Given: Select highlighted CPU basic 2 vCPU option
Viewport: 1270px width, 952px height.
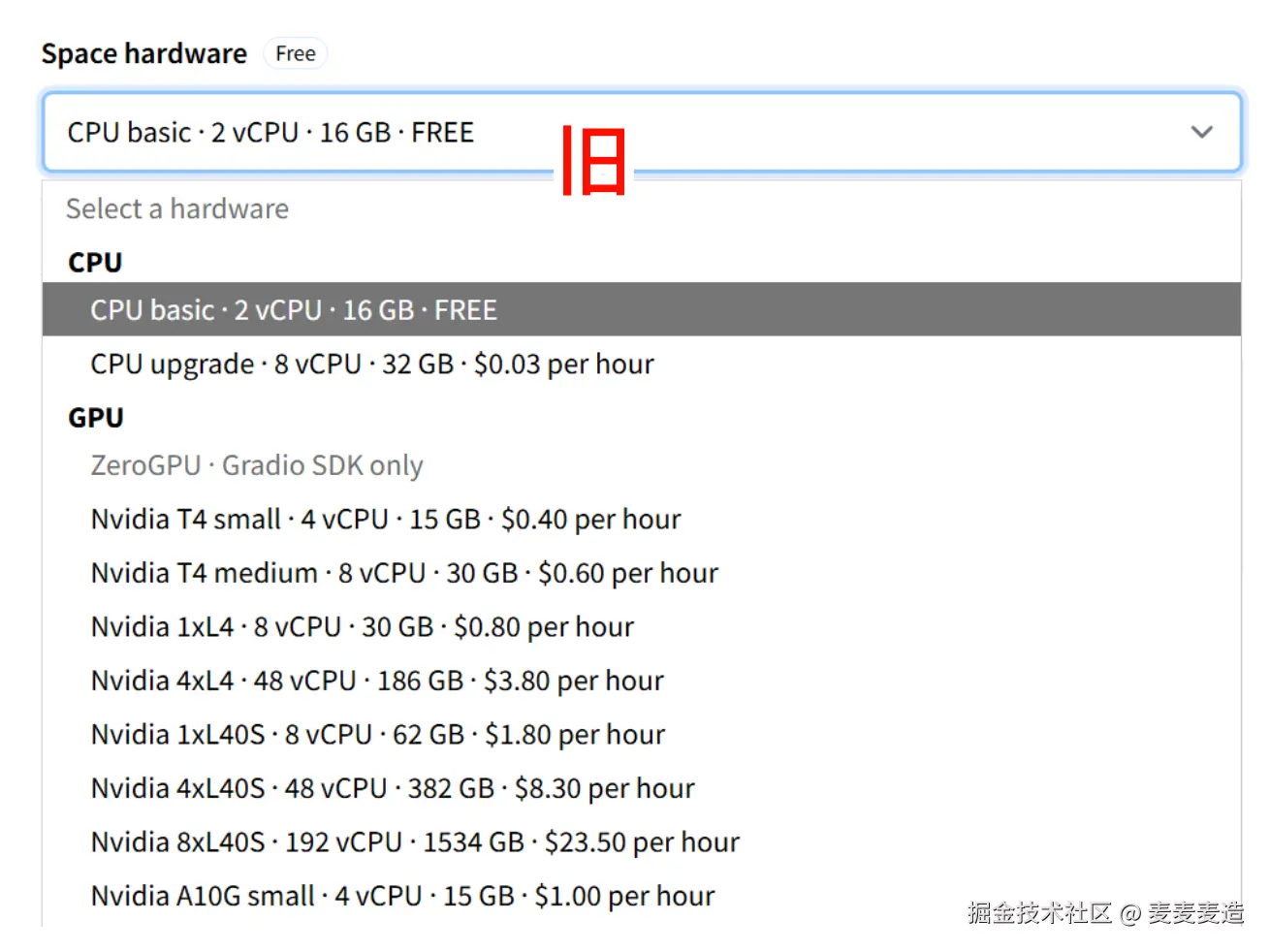Looking at the screenshot, I should click(641, 309).
